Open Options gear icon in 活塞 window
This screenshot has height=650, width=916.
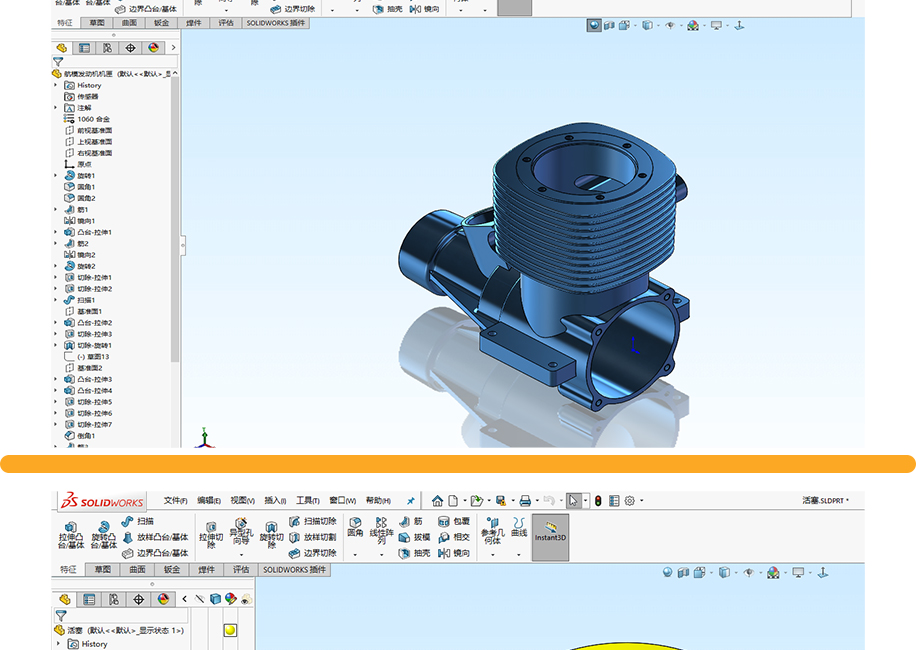pyautogui.click(x=629, y=500)
